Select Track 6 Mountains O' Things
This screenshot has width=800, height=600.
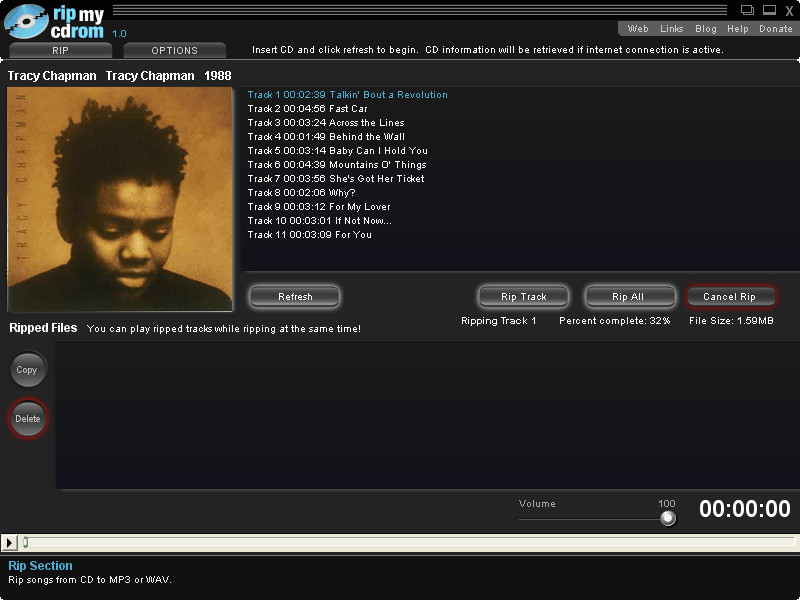point(337,165)
